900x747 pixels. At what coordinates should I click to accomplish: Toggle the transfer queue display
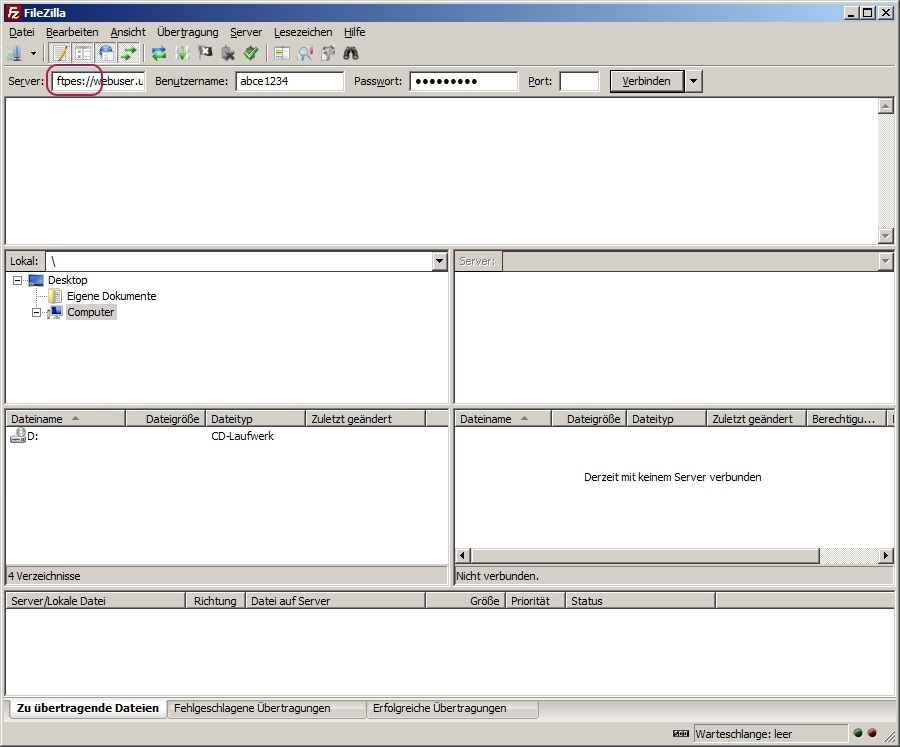(129, 53)
